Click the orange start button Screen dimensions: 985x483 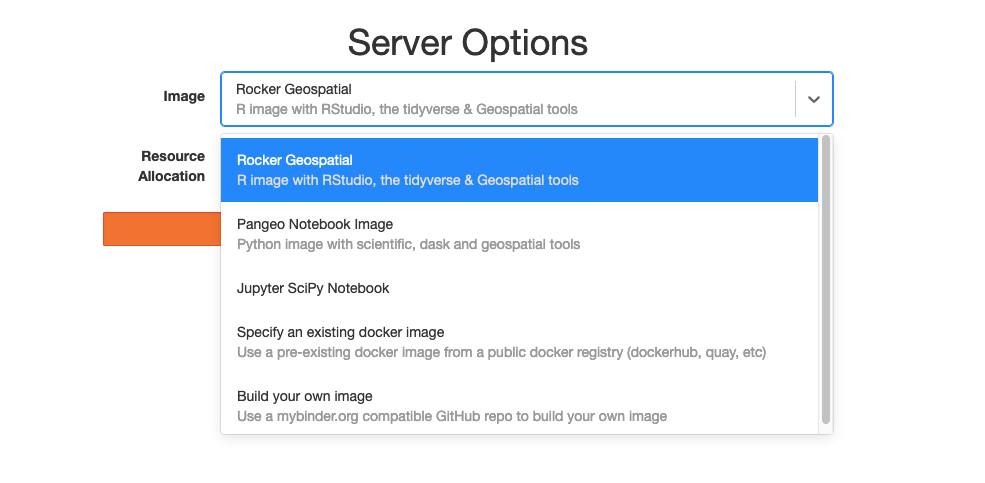pyautogui.click(x=162, y=229)
